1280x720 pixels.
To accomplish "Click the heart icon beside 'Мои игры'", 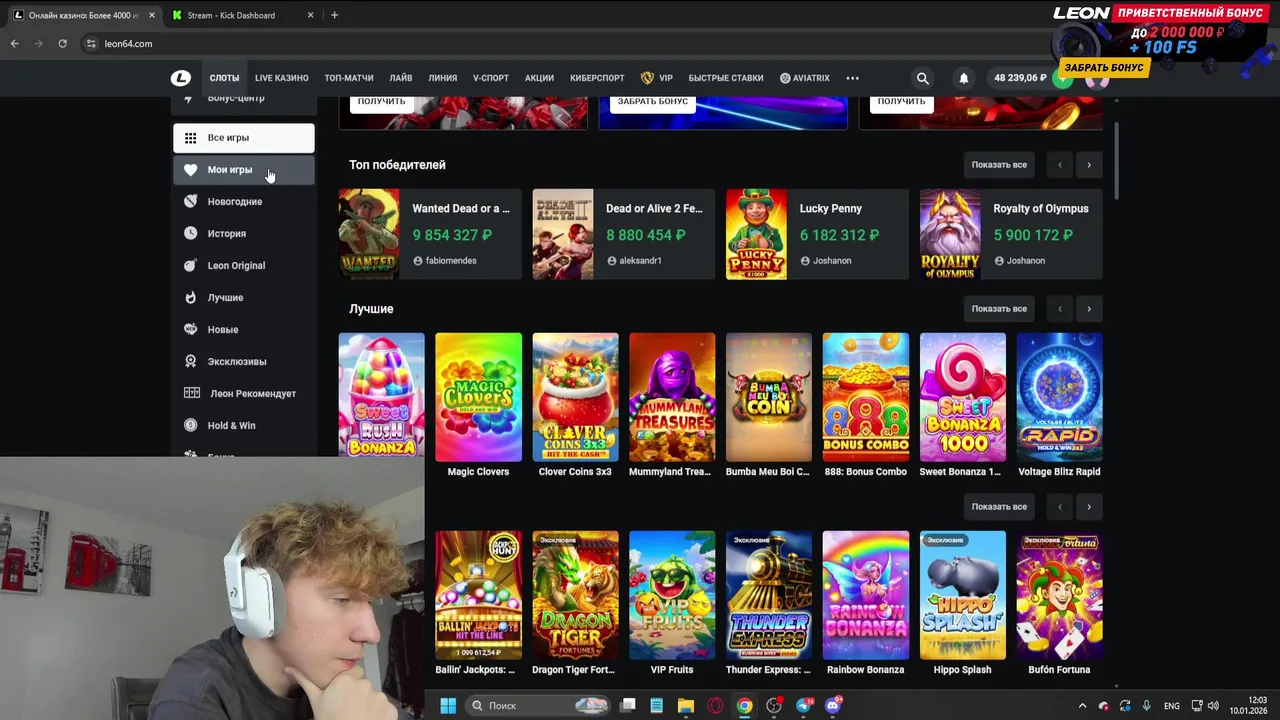I will [x=190, y=170].
